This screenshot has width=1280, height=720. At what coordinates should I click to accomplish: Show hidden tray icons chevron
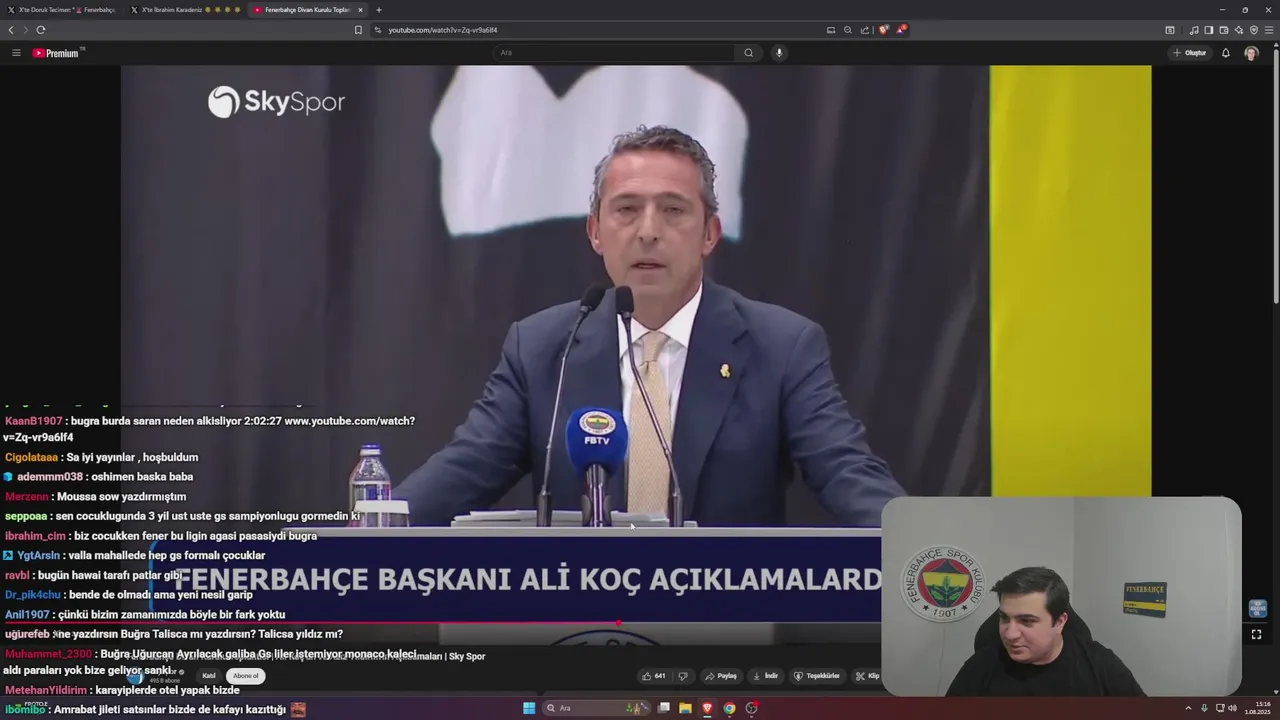[1189, 708]
